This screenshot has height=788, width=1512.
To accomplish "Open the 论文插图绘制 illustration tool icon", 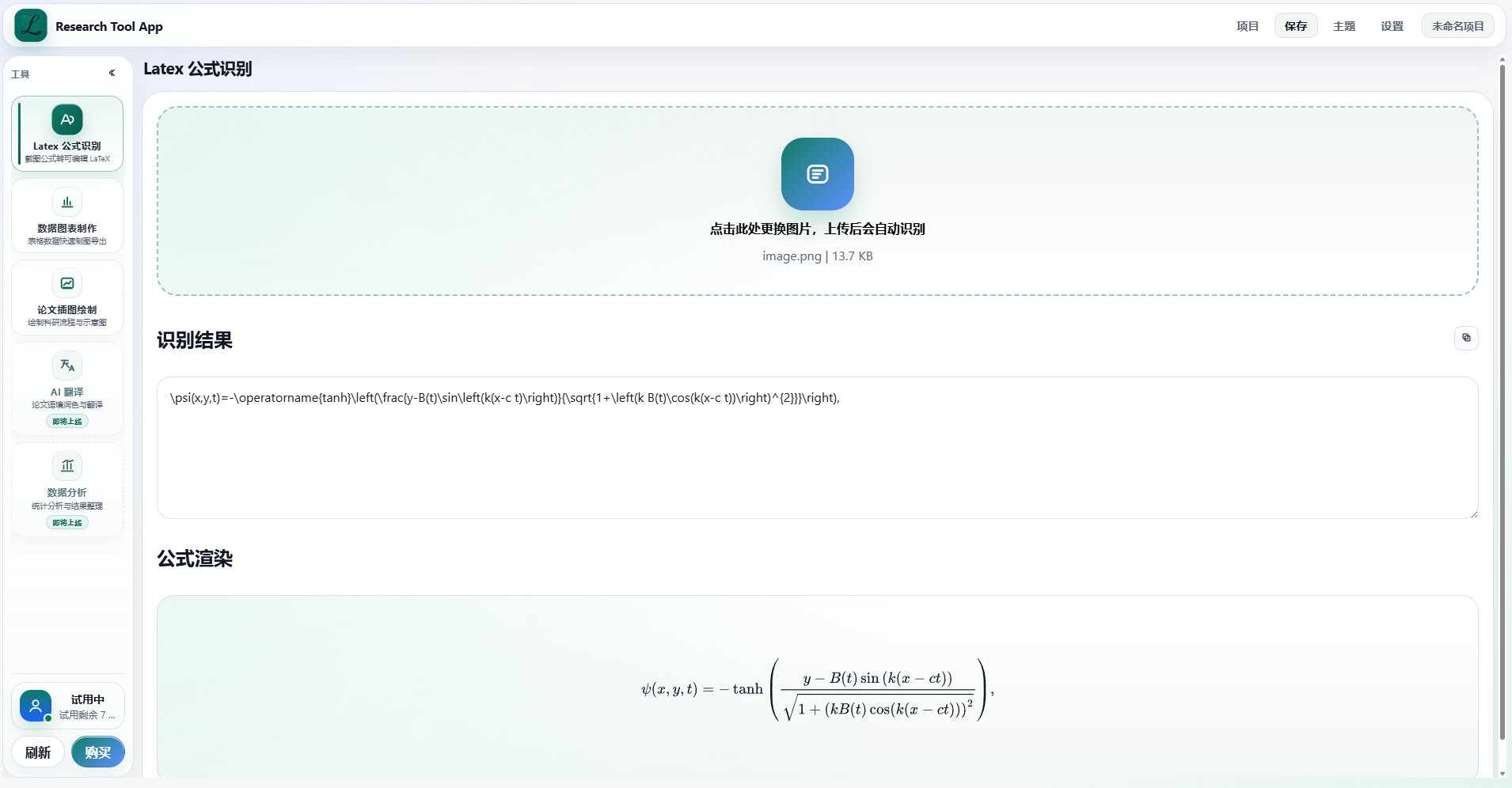I will tap(67, 283).
